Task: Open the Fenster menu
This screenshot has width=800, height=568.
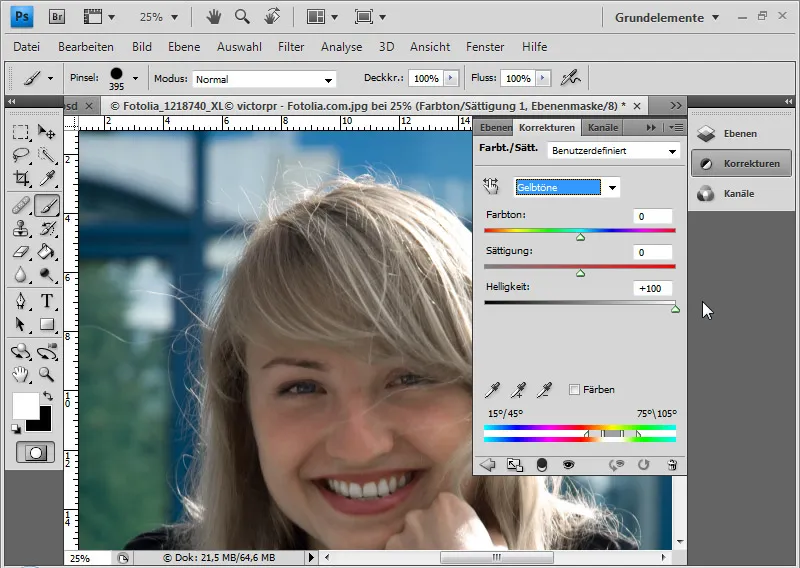Action: click(485, 46)
